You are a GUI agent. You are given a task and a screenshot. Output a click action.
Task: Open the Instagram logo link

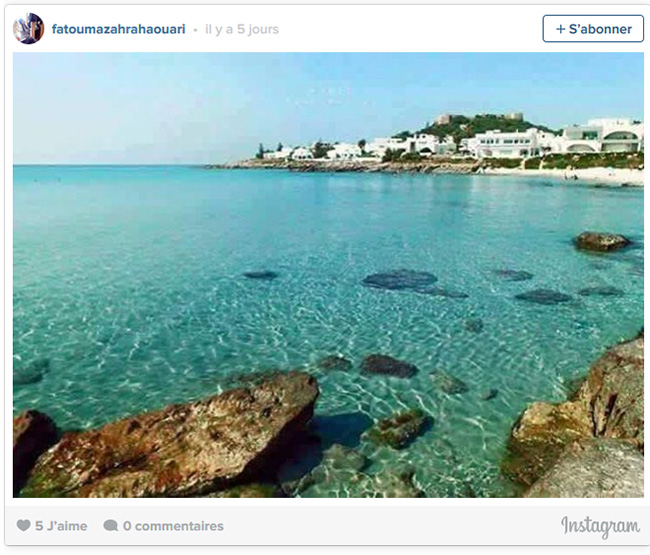[x=600, y=527]
